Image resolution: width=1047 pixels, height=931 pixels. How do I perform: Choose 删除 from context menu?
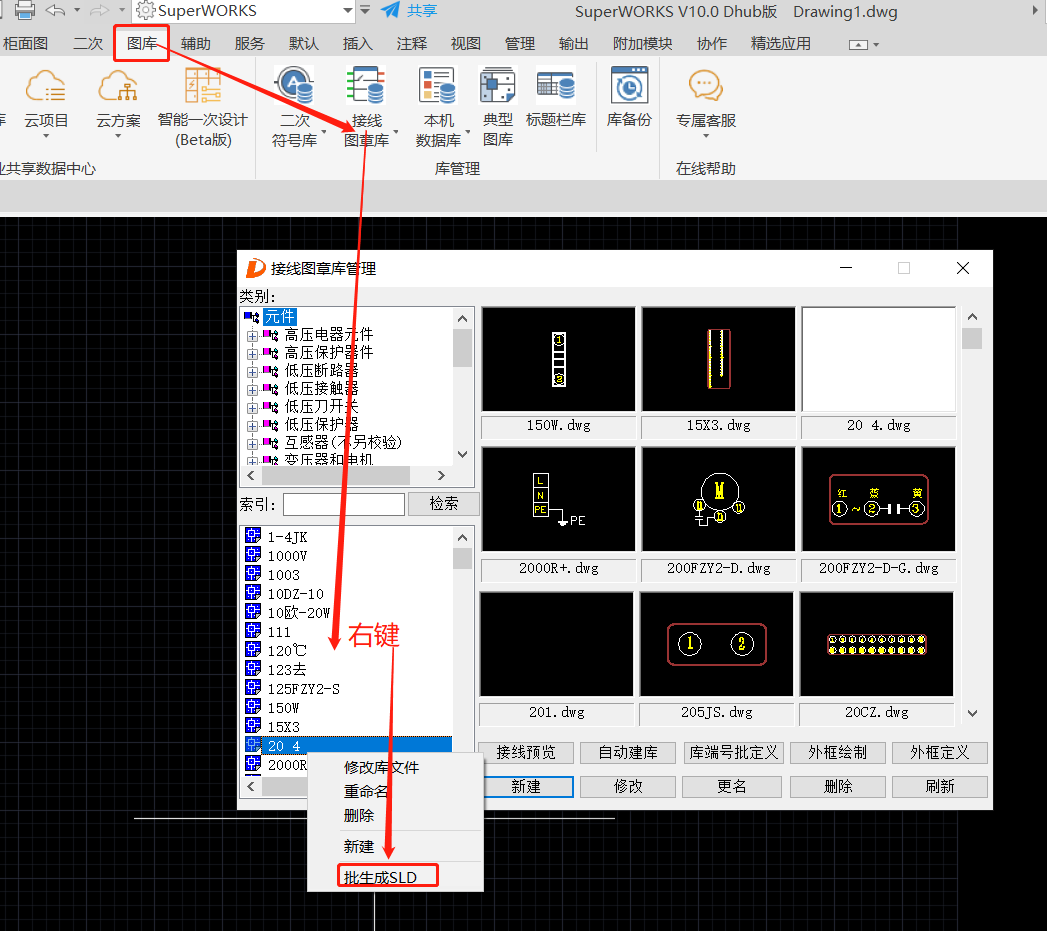359,815
